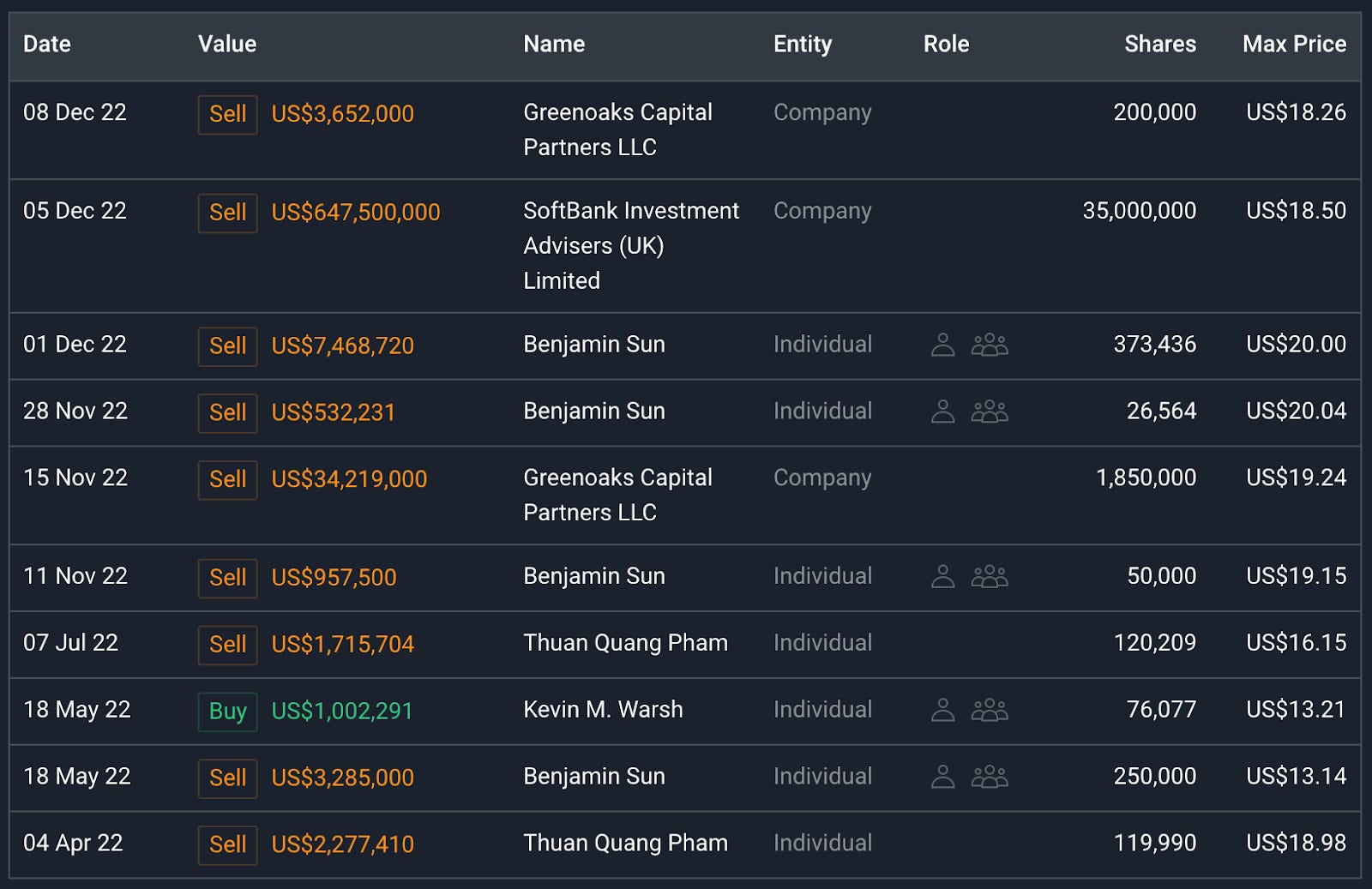The image size is (1372, 889).
Task: Click the group role icon for 28 Nov 22
Action: (990, 411)
